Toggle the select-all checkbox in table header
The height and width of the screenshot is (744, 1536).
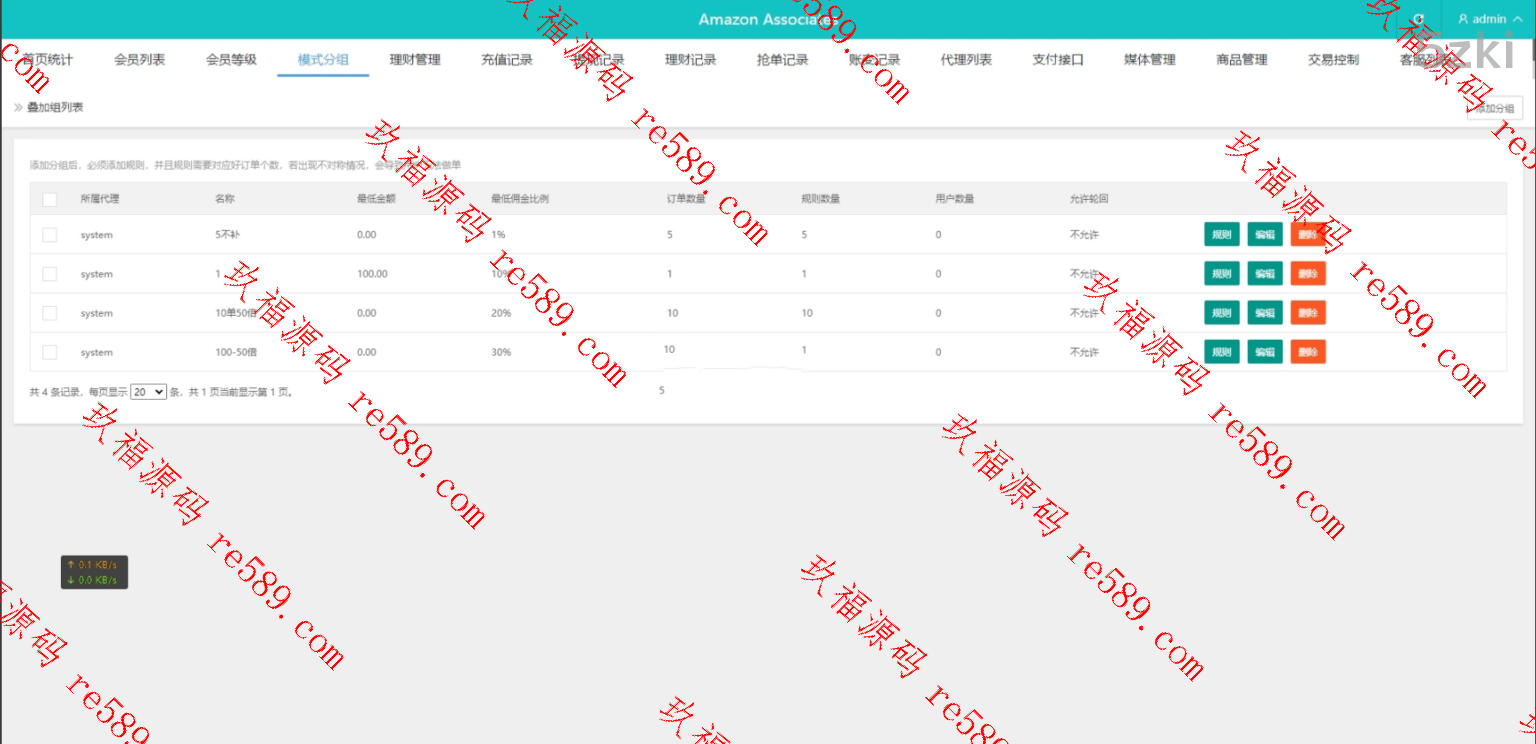click(49, 199)
